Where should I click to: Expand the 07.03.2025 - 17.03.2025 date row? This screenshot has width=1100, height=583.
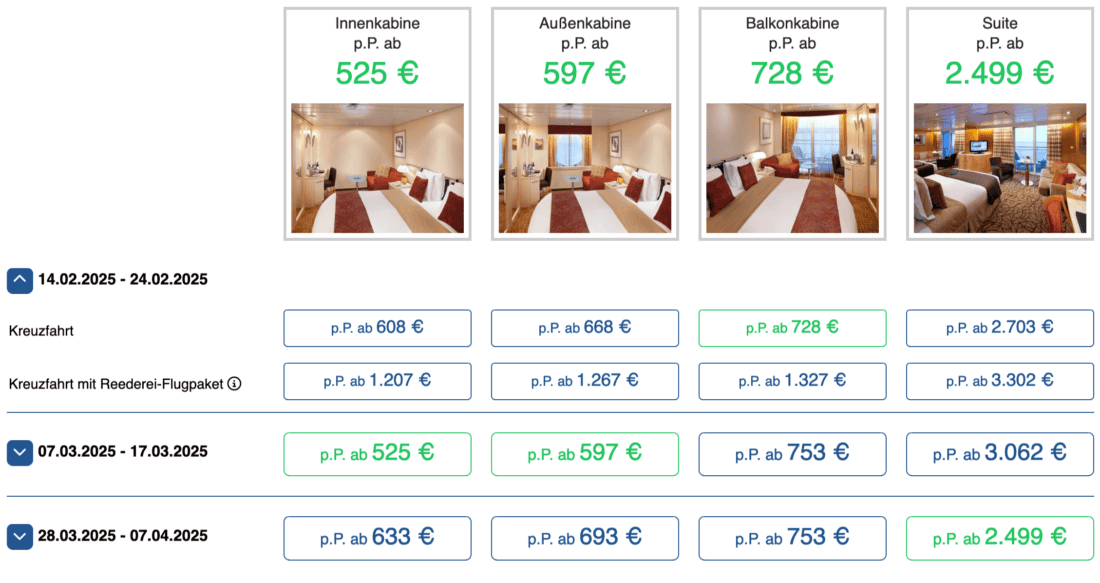coord(21,452)
